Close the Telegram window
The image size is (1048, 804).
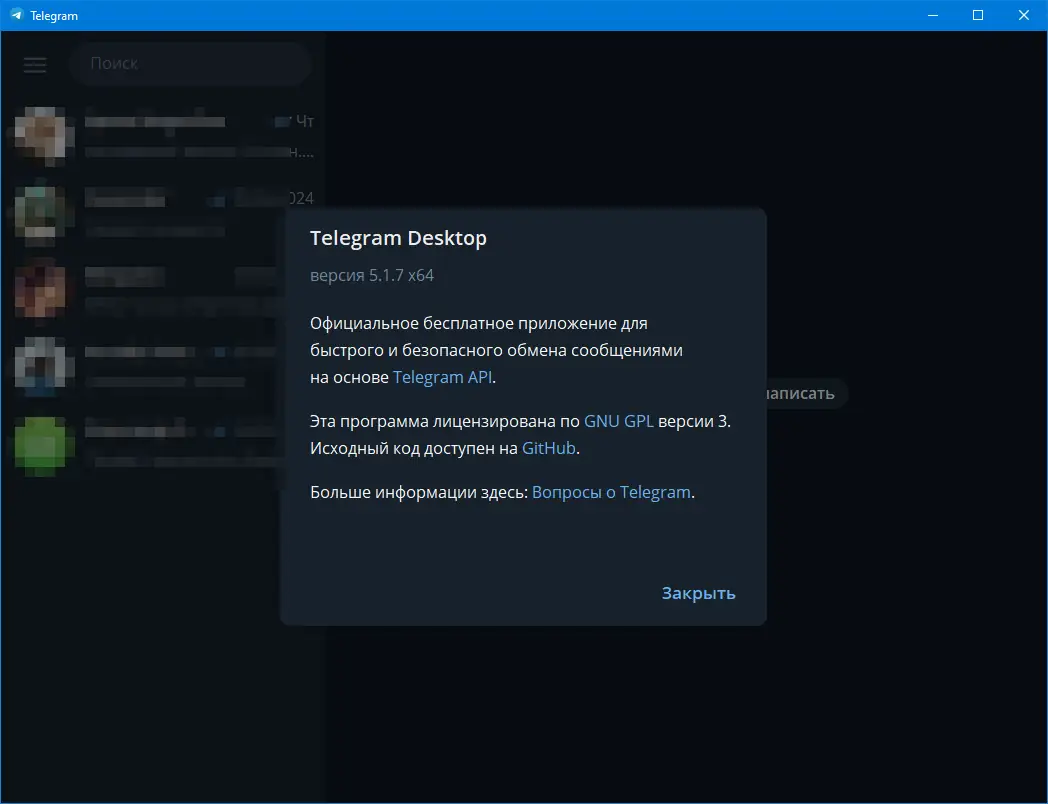coord(1023,15)
